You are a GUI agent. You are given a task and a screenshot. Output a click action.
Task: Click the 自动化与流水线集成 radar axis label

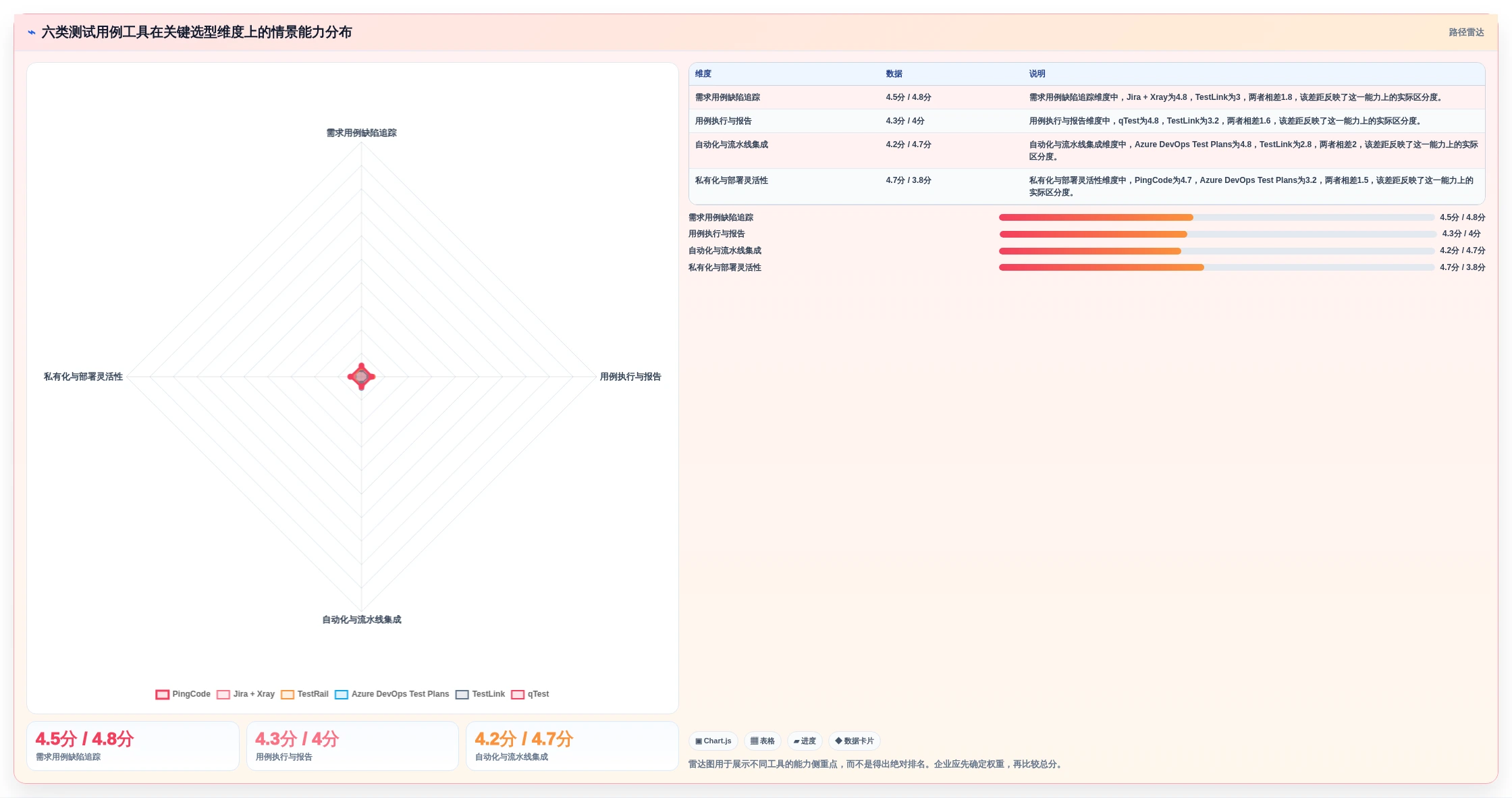(x=362, y=620)
